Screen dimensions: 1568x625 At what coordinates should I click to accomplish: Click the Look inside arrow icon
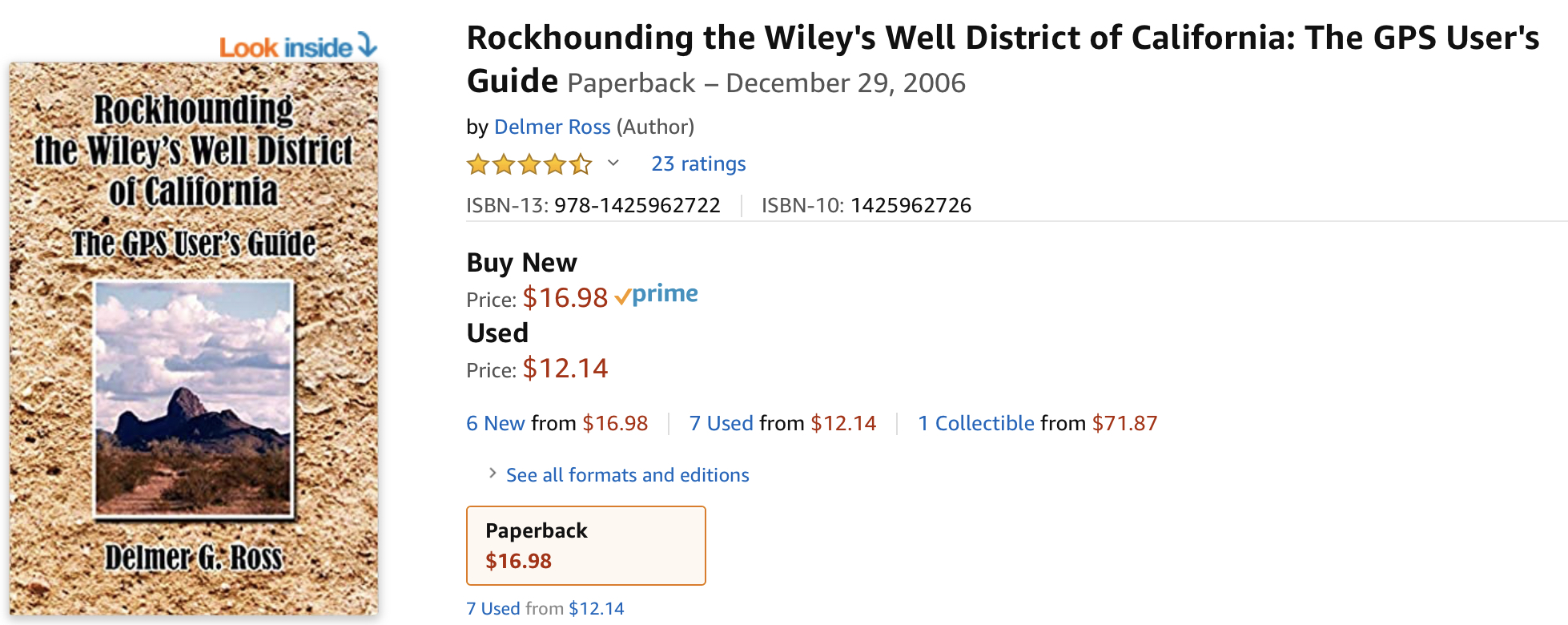click(x=367, y=45)
